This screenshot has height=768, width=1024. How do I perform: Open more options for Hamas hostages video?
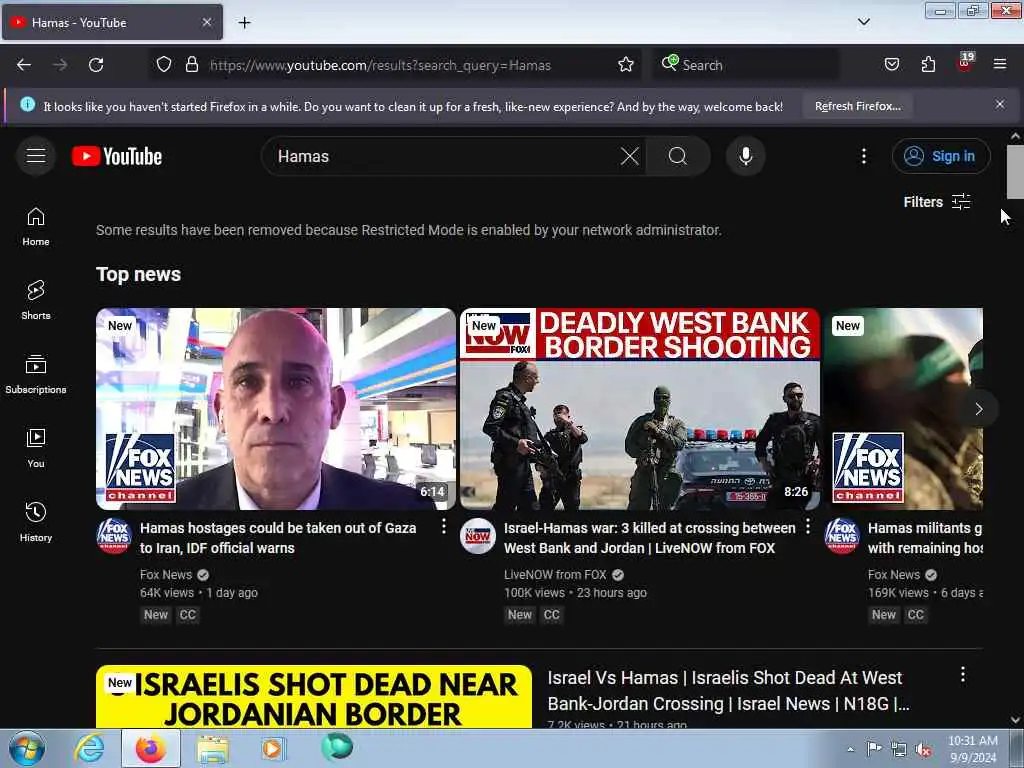point(443,526)
